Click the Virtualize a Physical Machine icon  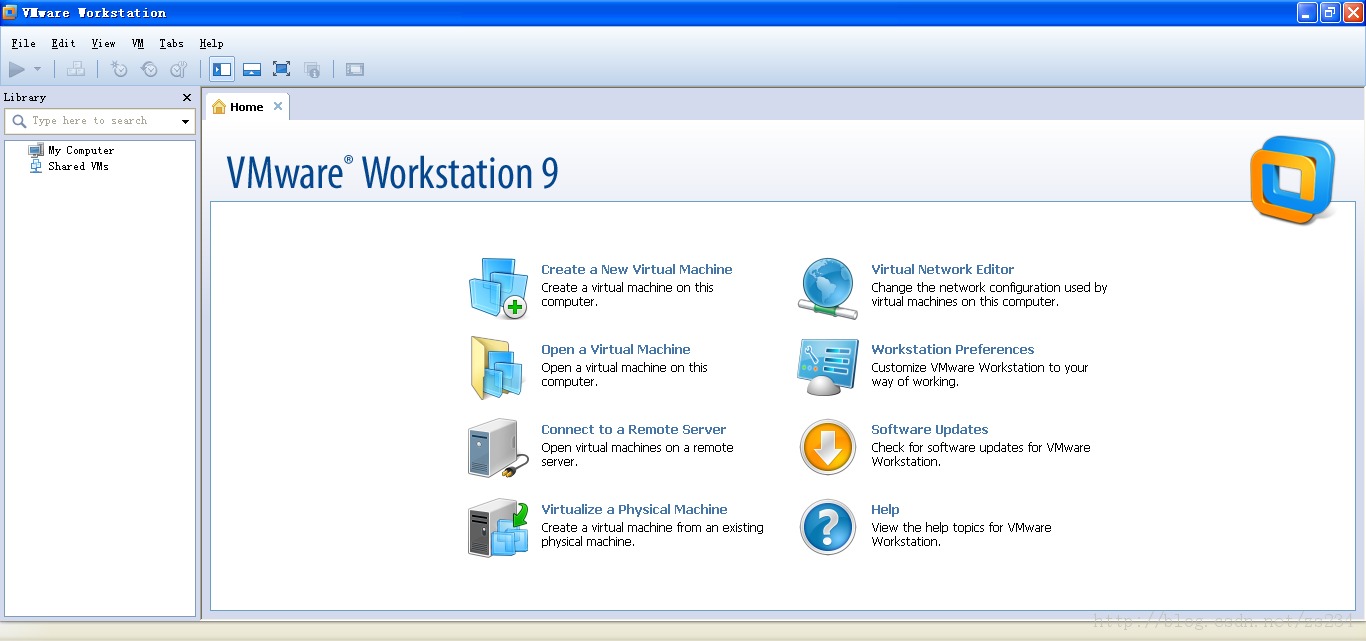point(498,528)
